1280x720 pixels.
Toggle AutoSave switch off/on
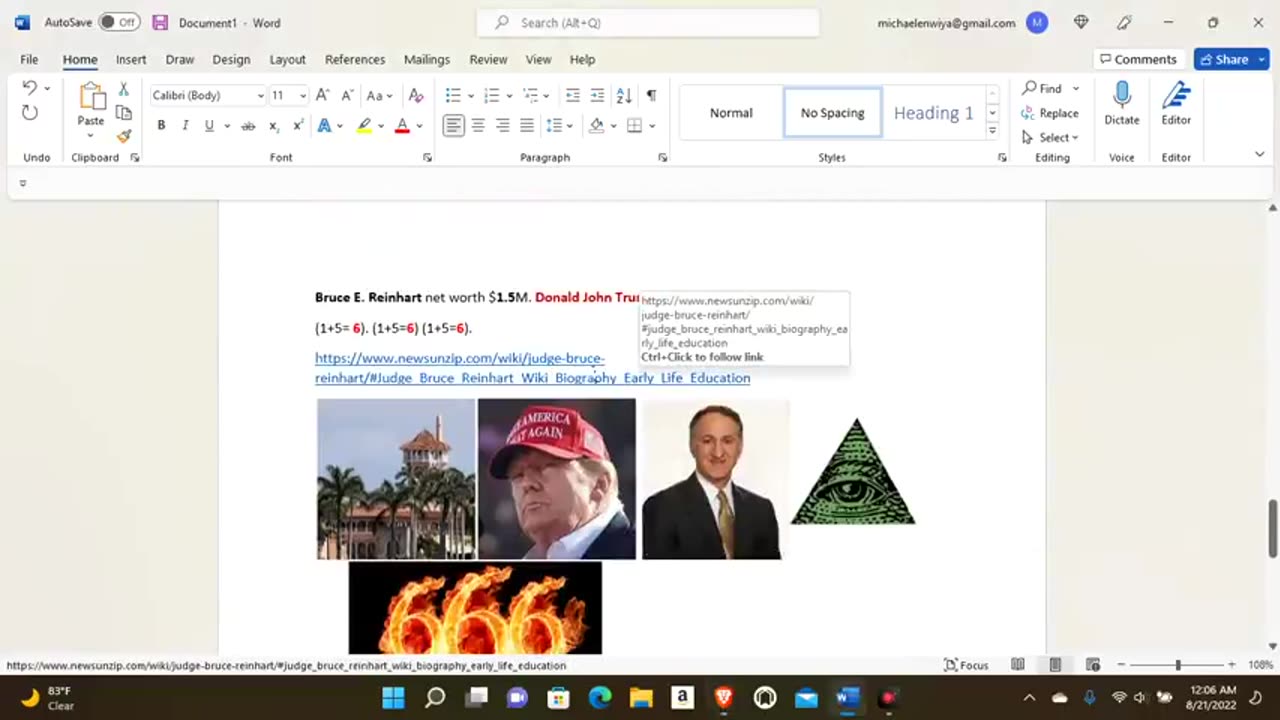tap(119, 22)
